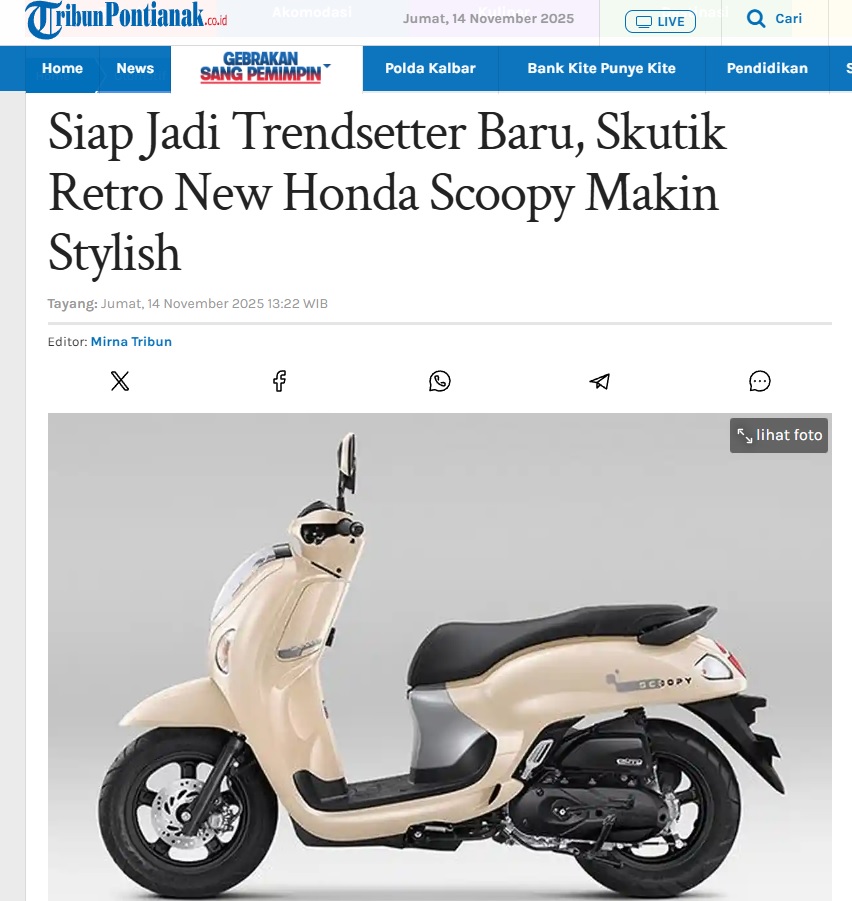Open the Honda Scoopy article photo
This screenshot has height=901, width=852.
coord(440,657)
